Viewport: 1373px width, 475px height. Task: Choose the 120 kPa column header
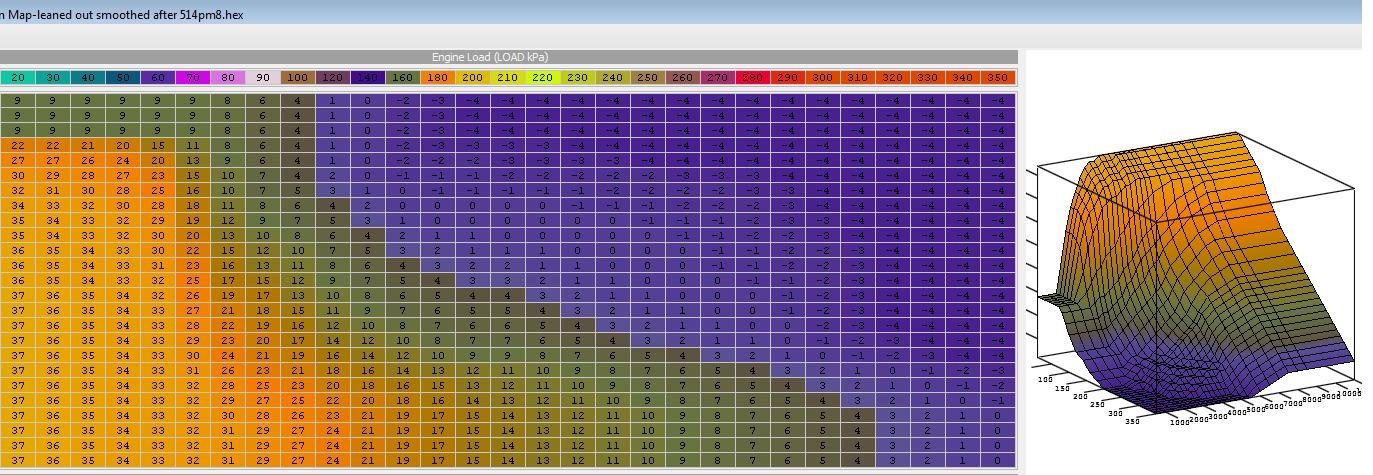[x=332, y=77]
